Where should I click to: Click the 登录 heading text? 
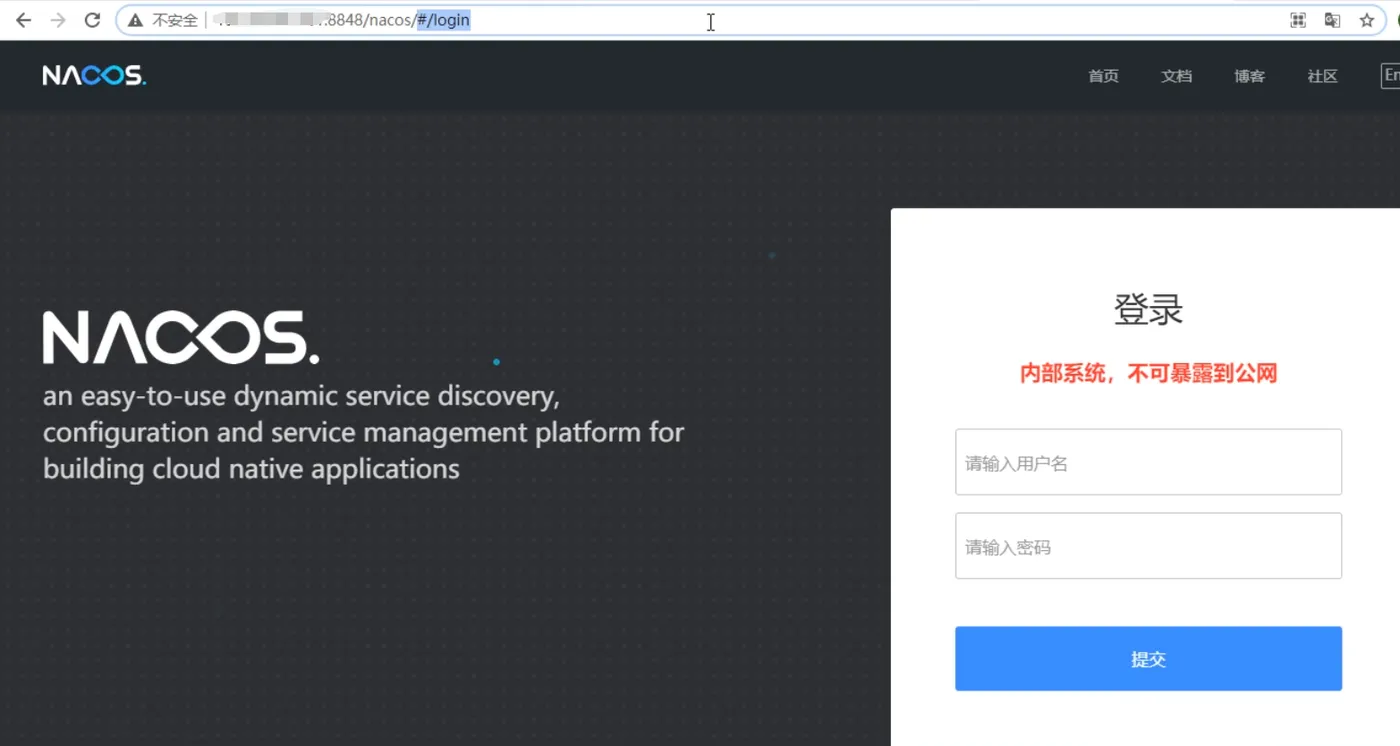(1148, 309)
